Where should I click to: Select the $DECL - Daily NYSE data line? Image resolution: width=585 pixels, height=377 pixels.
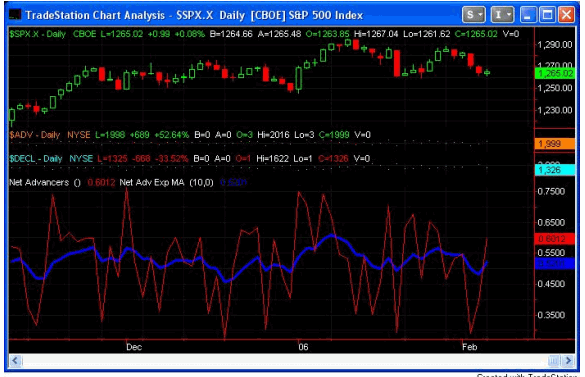(190, 159)
